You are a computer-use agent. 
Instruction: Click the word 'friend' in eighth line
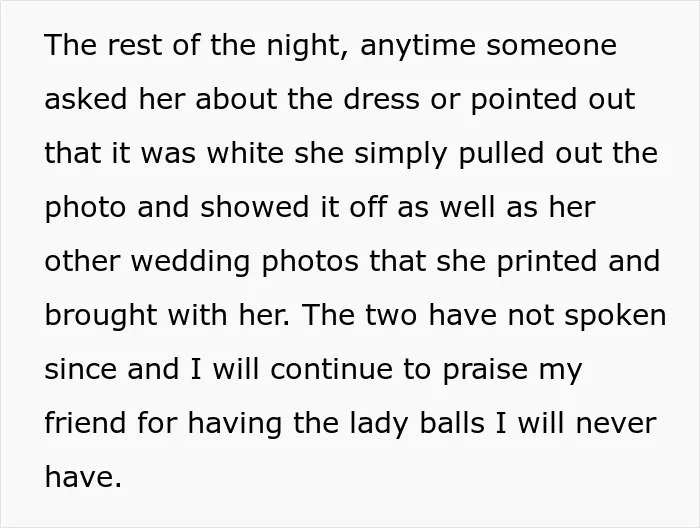click(85, 423)
